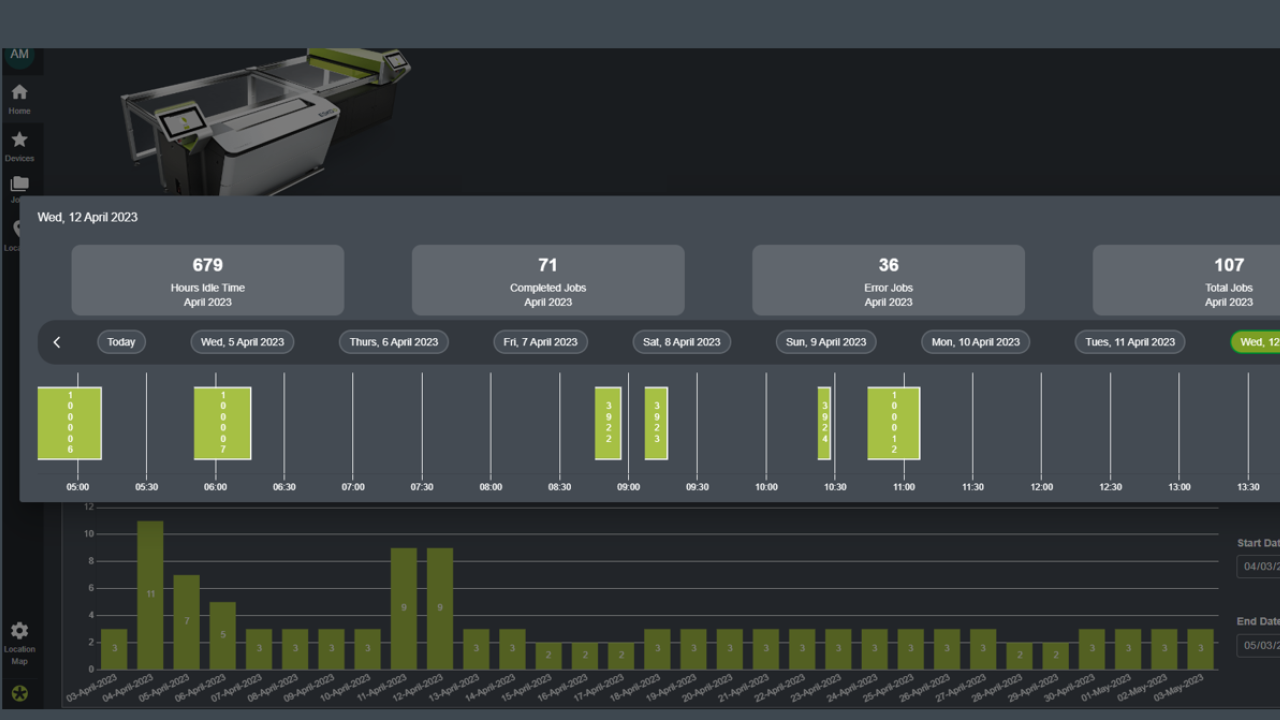Click the AM user avatar at top left
The image size is (1280, 720).
[x=19, y=56]
